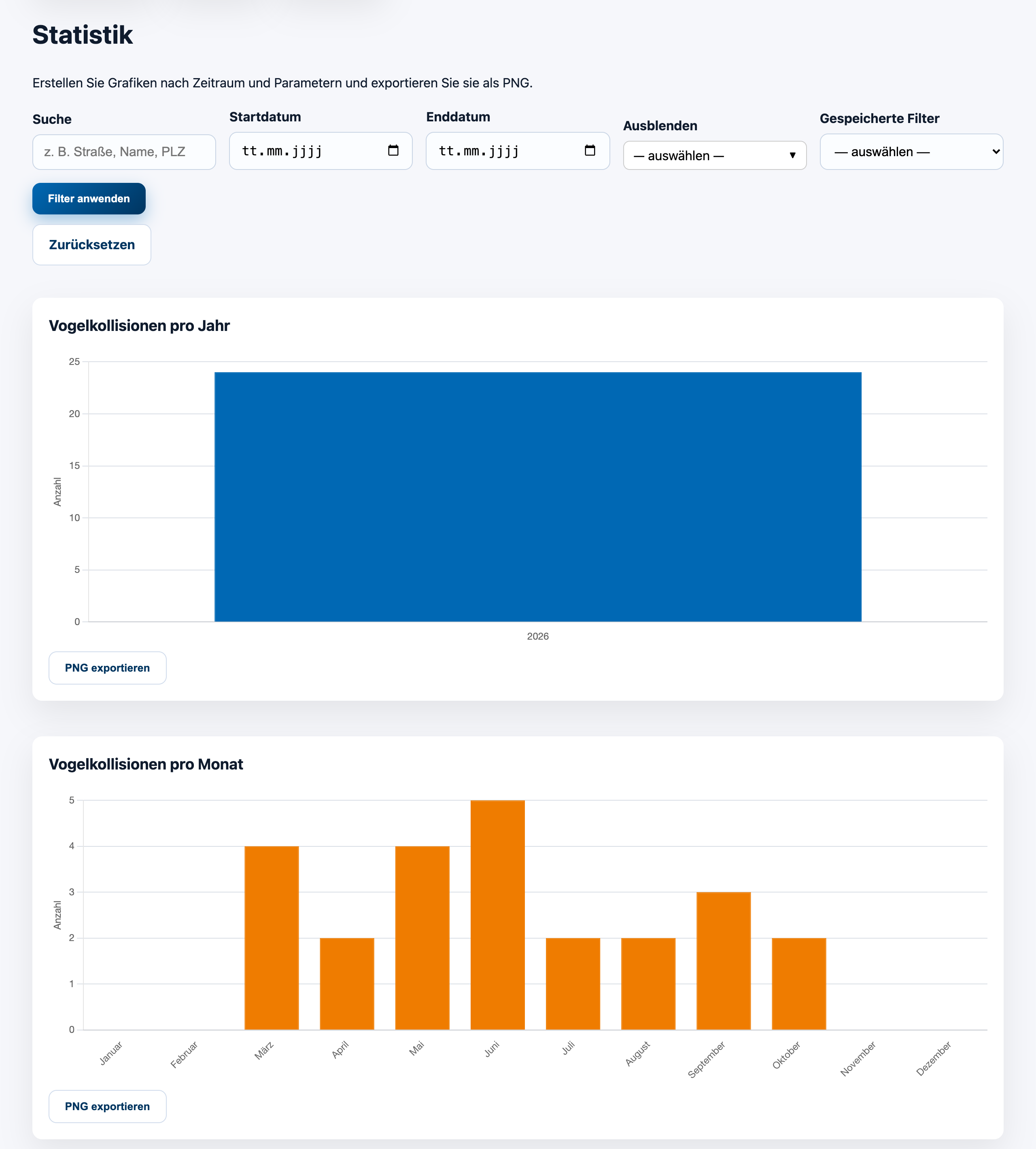Screen dimensions: 1036x1149
Task: Click the August bar in monthly chart
Action: (648, 984)
